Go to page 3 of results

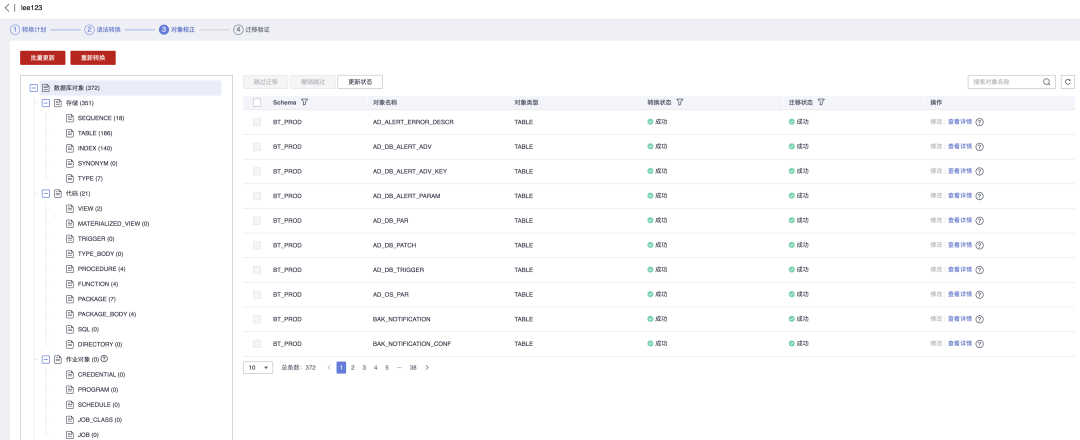point(364,368)
